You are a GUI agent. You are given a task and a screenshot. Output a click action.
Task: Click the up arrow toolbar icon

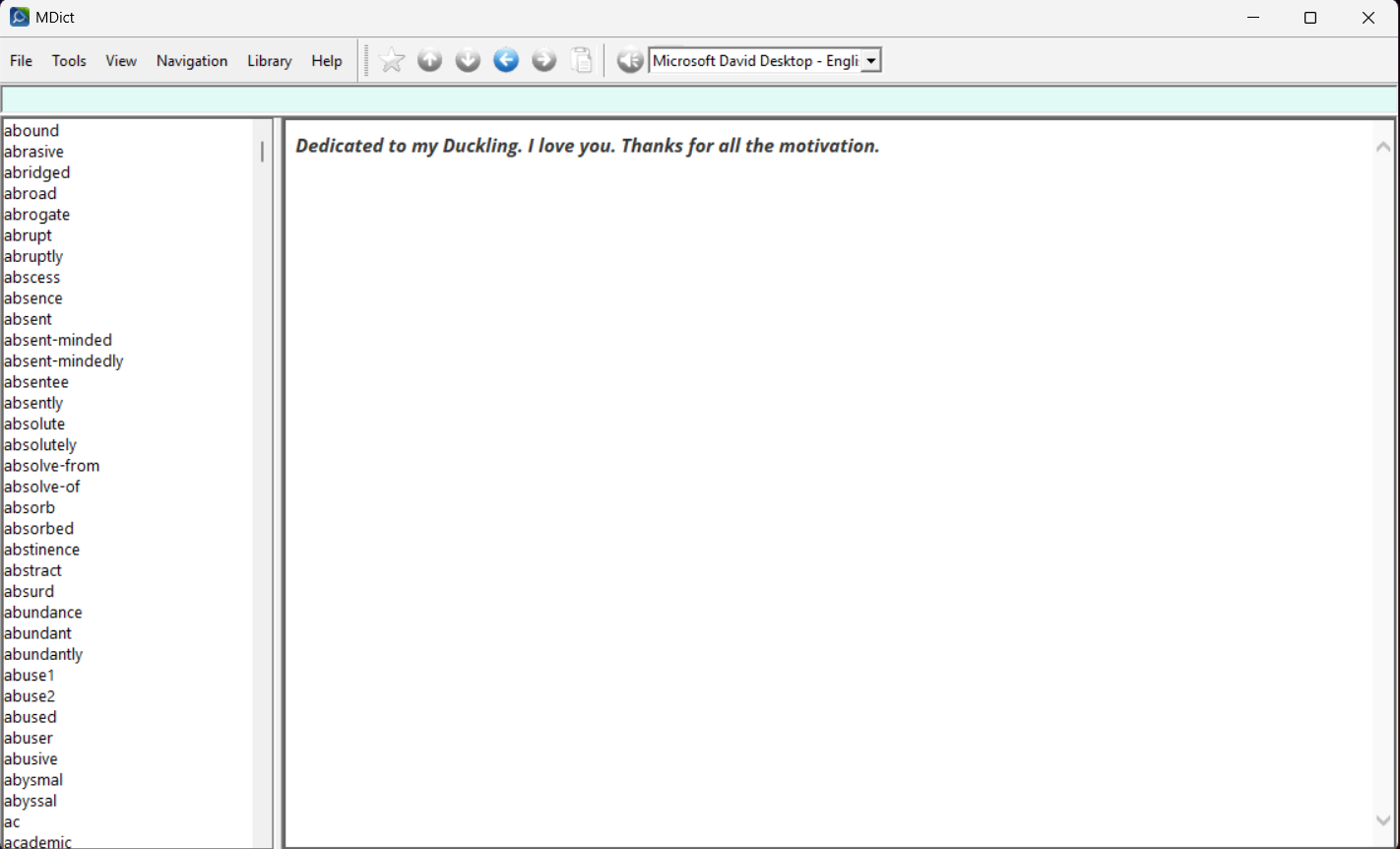pyautogui.click(x=429, y=60)
